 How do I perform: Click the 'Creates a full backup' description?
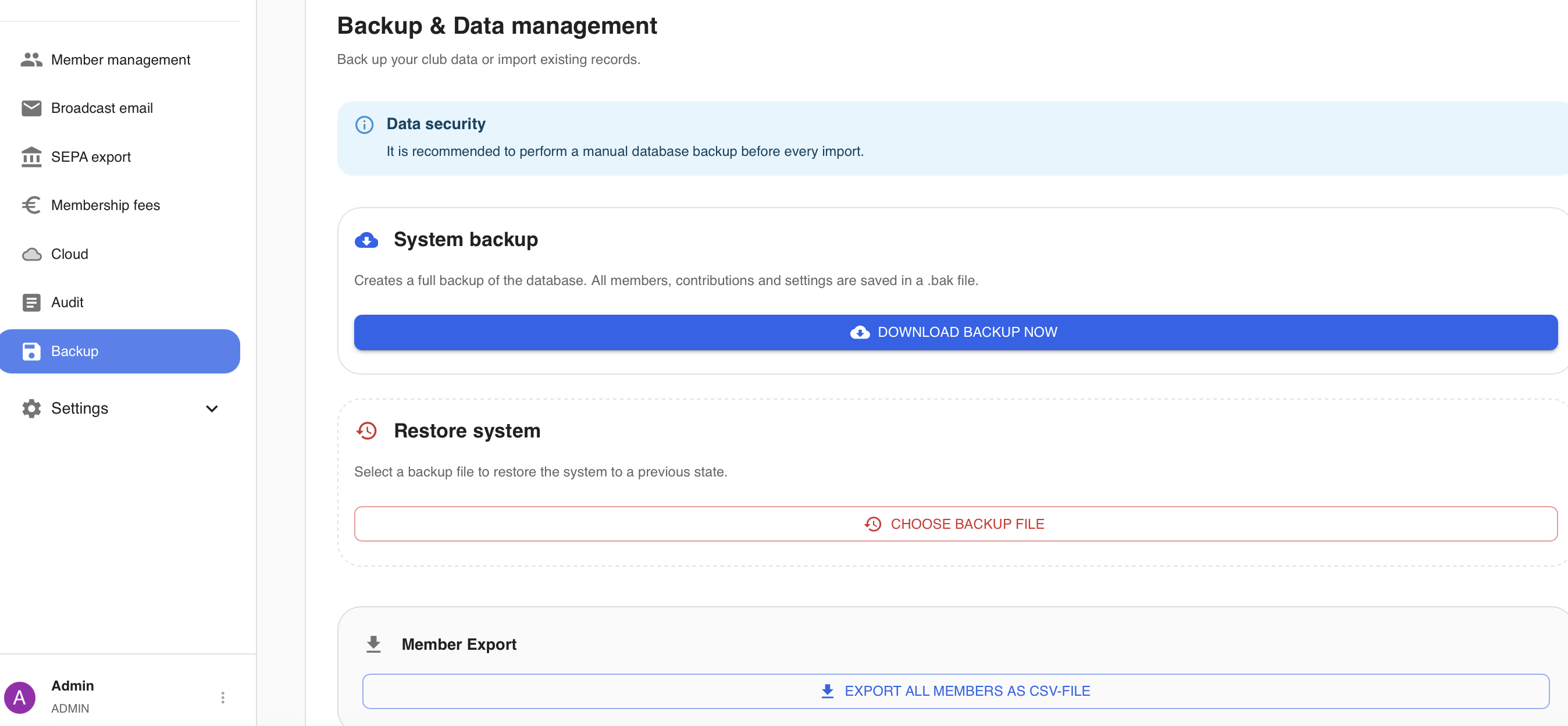[666, 280]
